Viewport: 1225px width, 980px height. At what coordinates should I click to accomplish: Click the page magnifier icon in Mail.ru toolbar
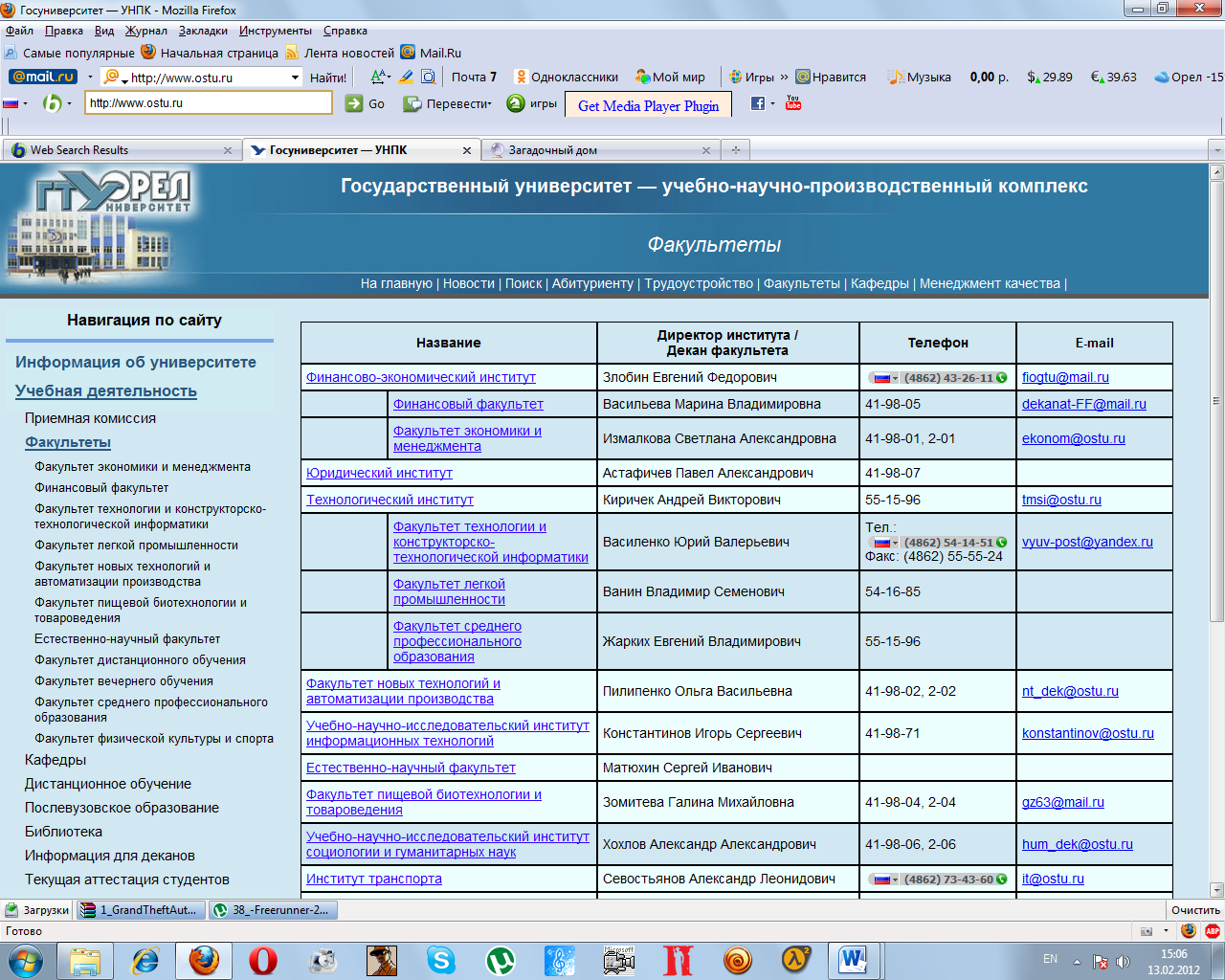pyautogui.click(x=429, y=77)
